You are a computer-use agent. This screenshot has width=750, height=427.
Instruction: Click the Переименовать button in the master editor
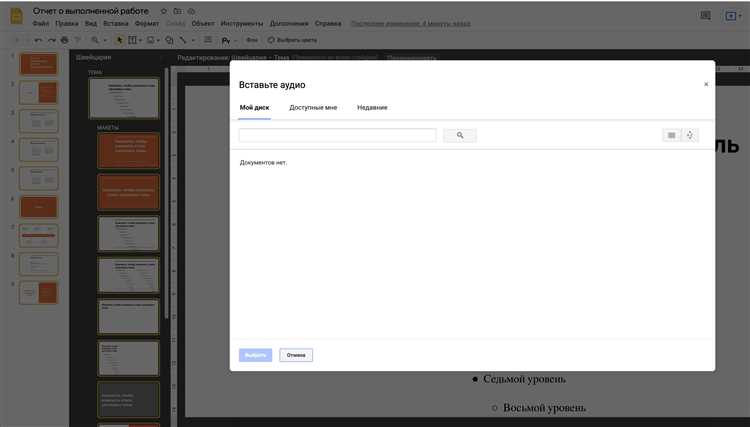[412, 58]
